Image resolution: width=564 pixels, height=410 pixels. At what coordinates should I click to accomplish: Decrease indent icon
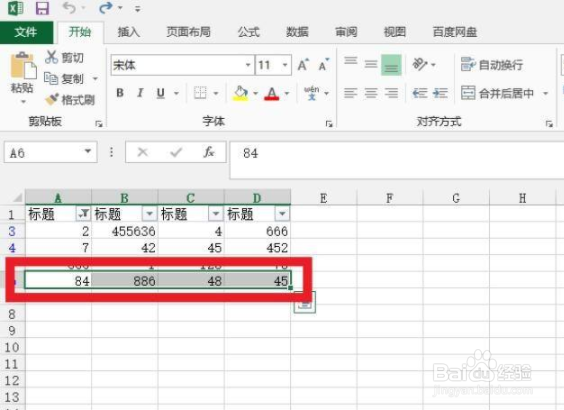(419, 93)
